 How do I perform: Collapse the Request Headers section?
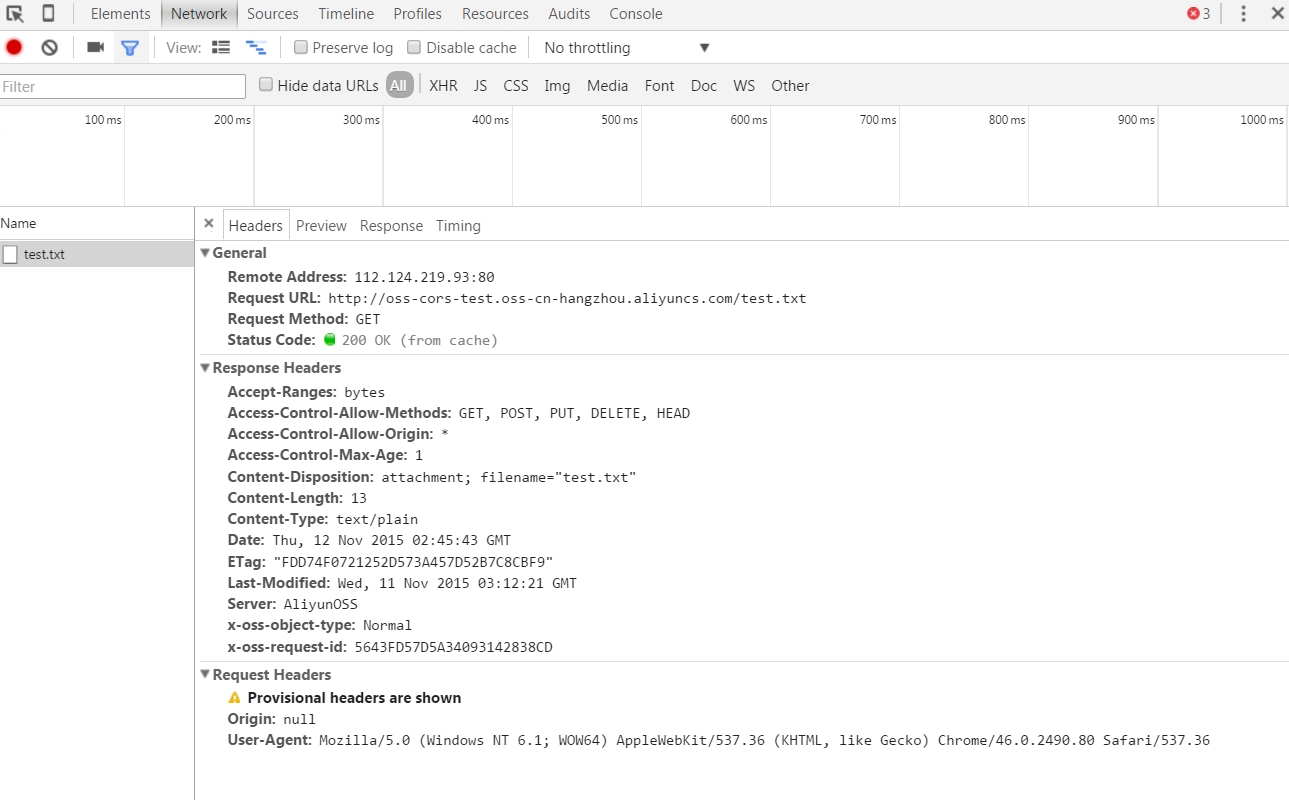tap(206, 675)
